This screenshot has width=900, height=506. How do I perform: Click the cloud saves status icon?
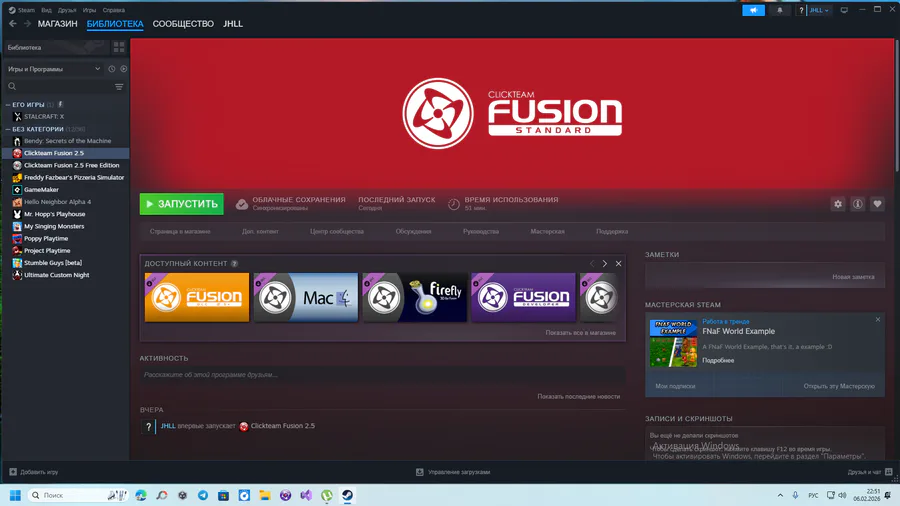point(242,204)
